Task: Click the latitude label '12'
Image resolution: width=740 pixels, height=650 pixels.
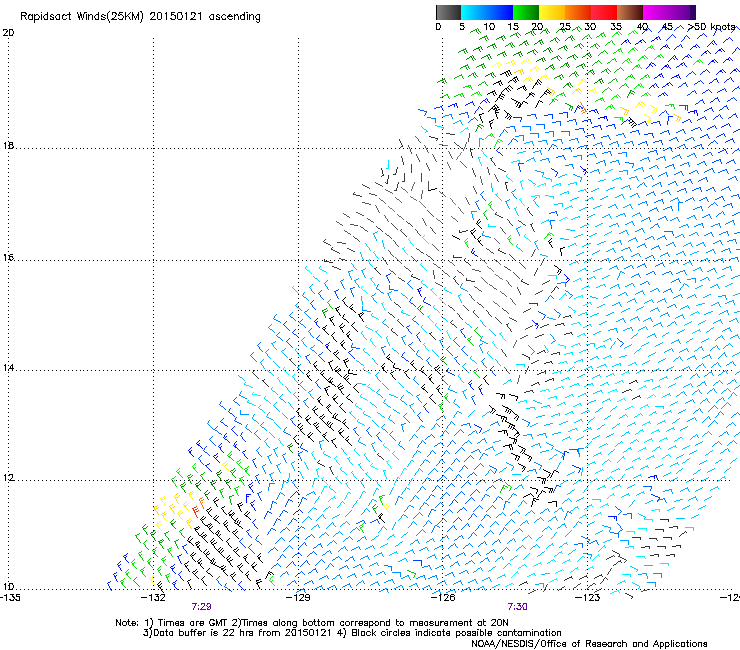Action: point(8,478)
